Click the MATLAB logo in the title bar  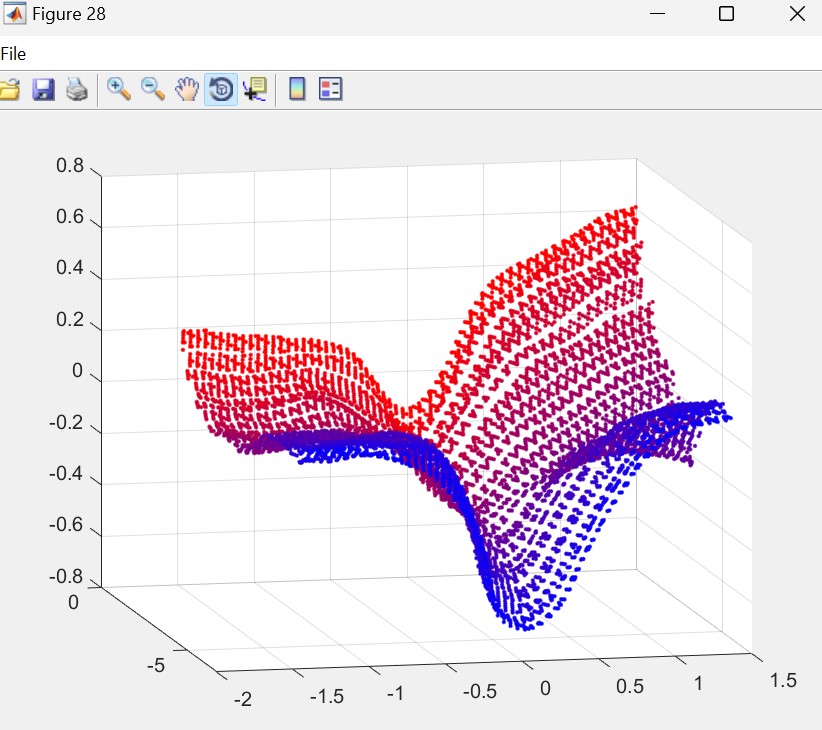tap(15, 14)
